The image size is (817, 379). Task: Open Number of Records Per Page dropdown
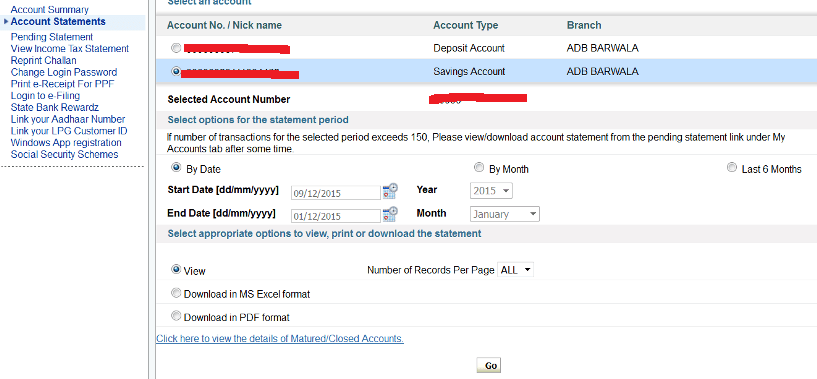pos(515,270)
